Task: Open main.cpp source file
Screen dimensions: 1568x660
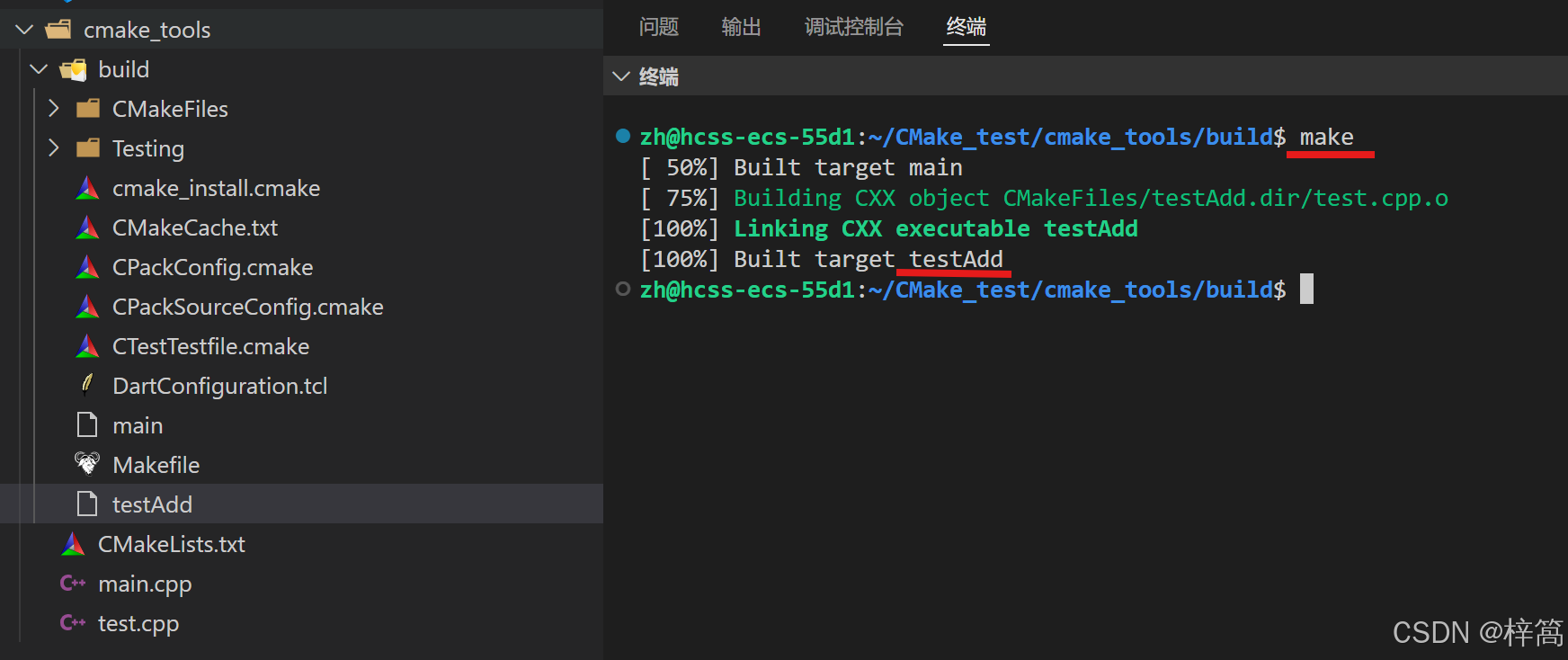Action: coord(145,584)
